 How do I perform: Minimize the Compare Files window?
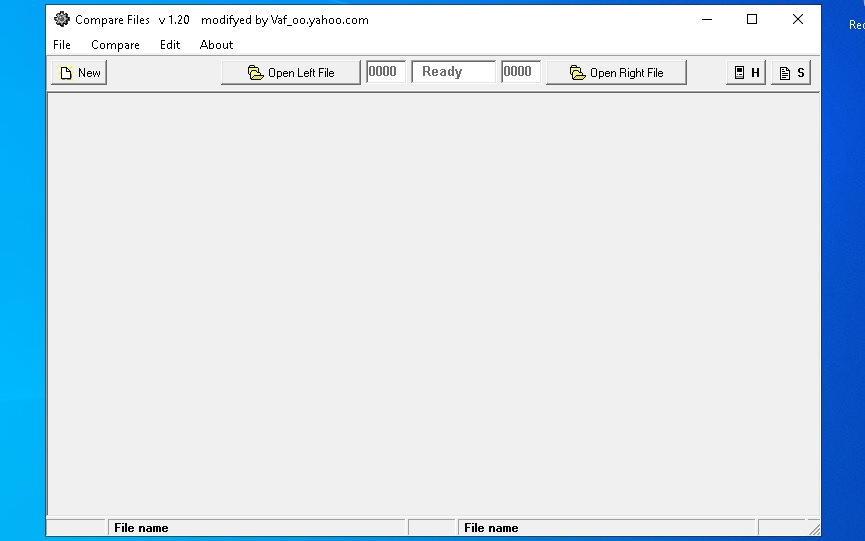(707, 19)
